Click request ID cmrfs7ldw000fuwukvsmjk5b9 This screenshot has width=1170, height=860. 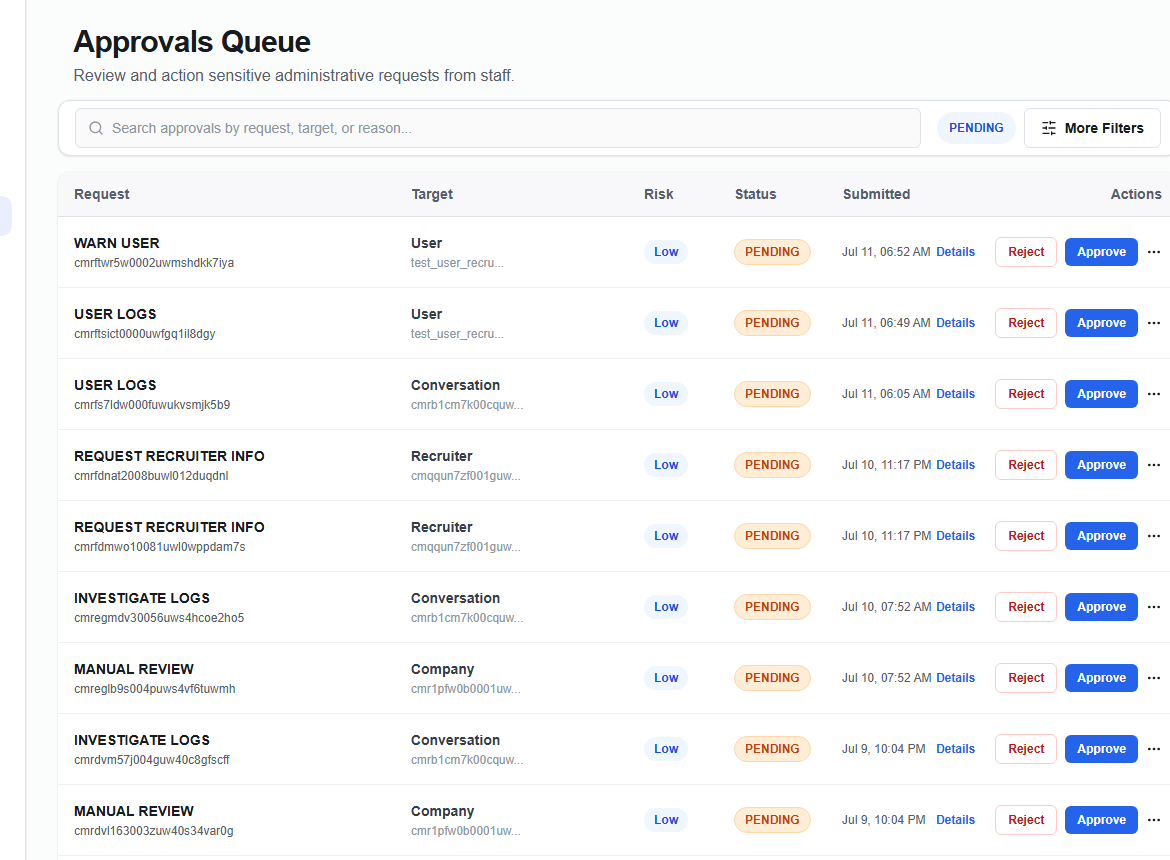152,405
